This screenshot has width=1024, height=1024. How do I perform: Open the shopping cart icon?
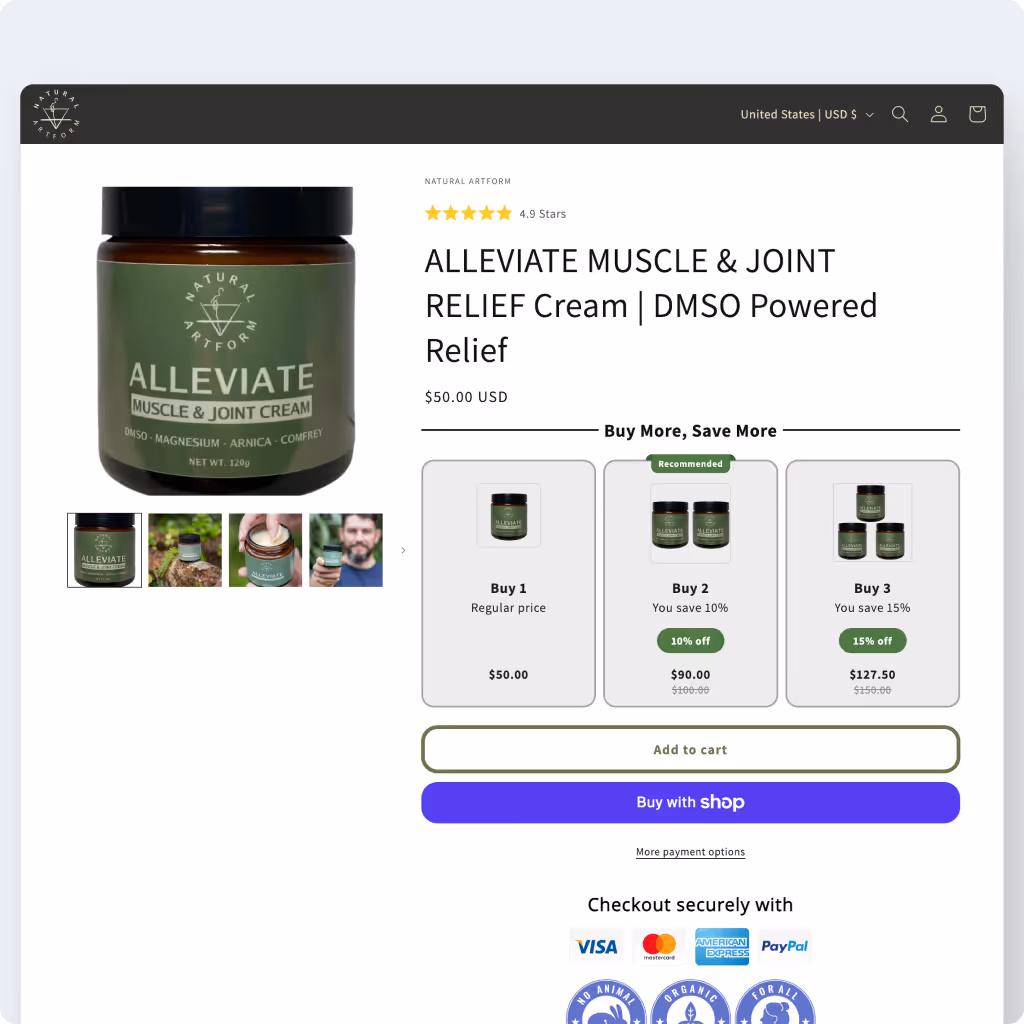(x=977, y=114)
